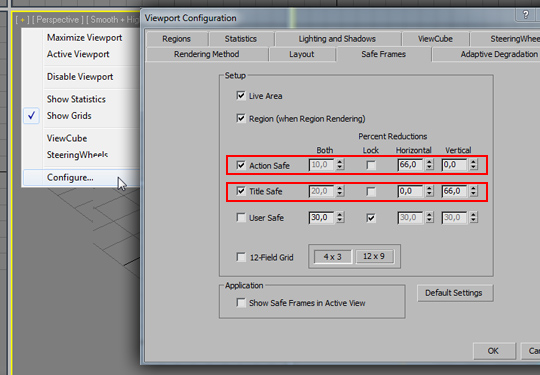The width and height of the screenshot is (540, 375).
Task: Enable the User Safe checkbox
Action: coord(241,217)
